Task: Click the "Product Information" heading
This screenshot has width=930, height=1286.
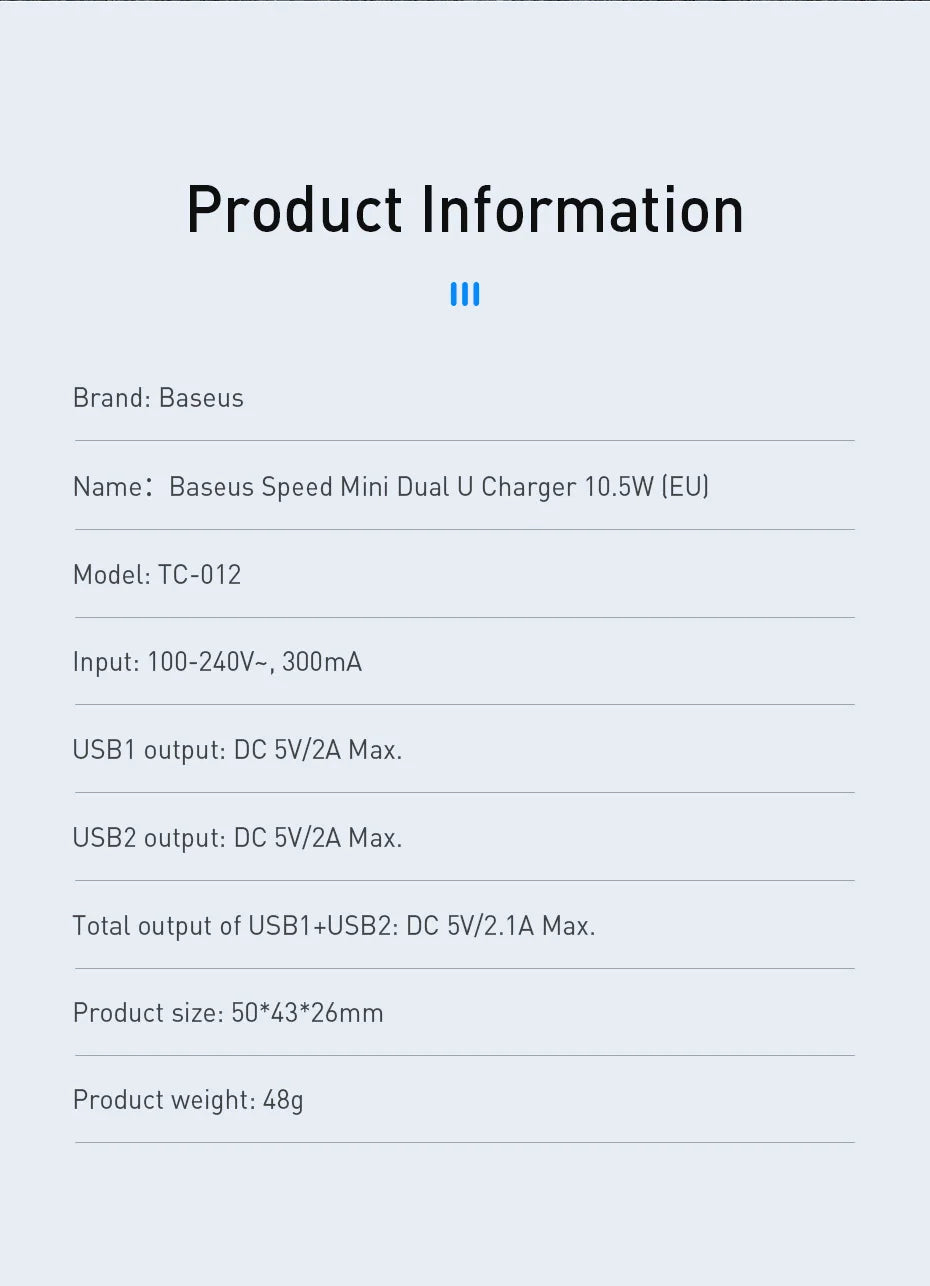Action: coord(465,210)
